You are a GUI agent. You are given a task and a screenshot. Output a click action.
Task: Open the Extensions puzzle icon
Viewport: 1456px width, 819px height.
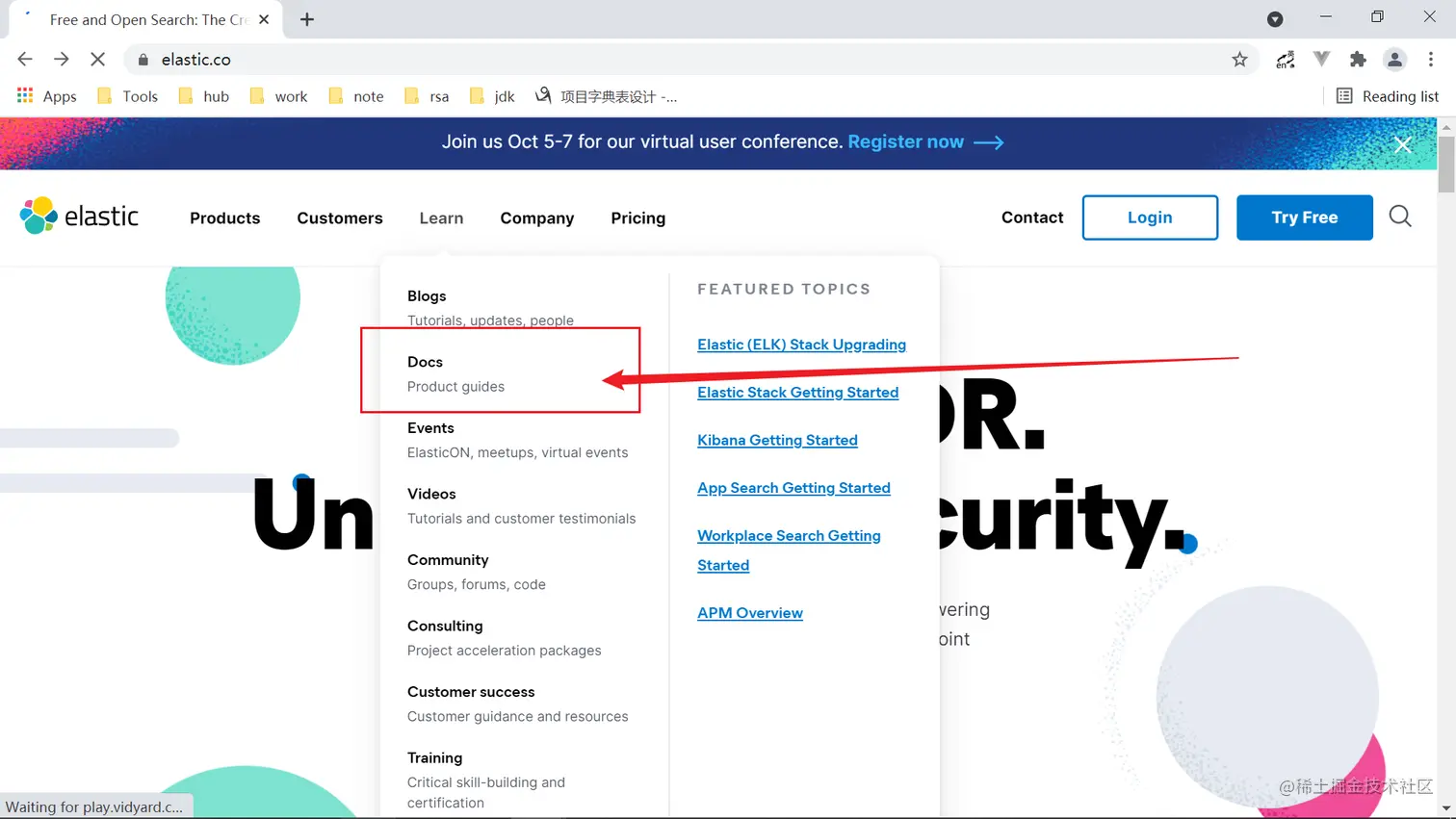pos(1358,60)
